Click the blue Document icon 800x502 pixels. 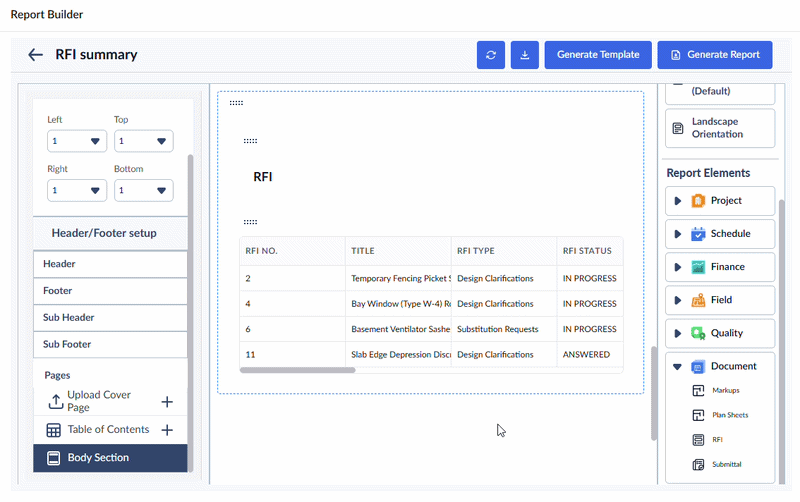(x=698, y=367)
